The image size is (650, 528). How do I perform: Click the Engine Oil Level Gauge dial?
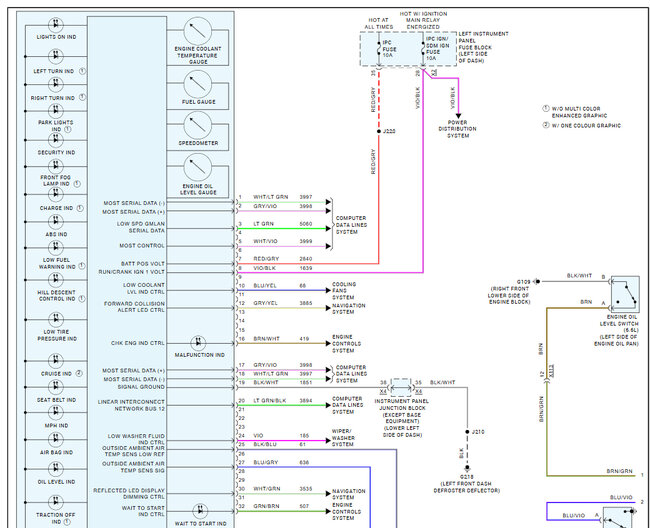(x=198, y=167)
